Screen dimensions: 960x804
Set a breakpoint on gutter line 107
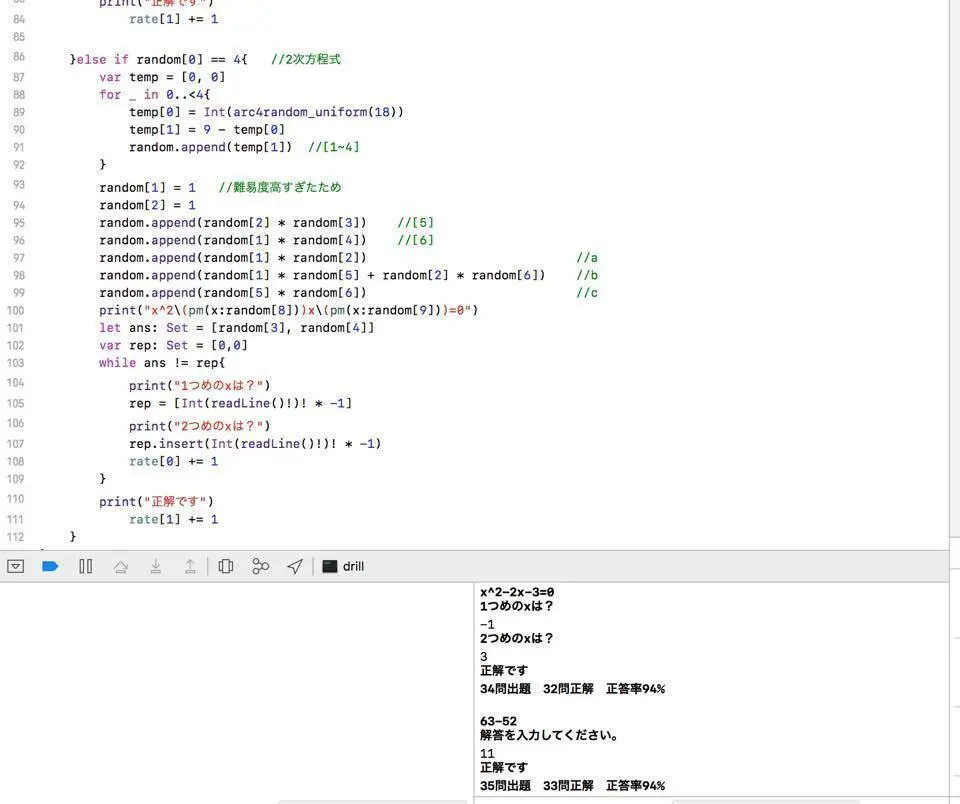tap(16, 444)
